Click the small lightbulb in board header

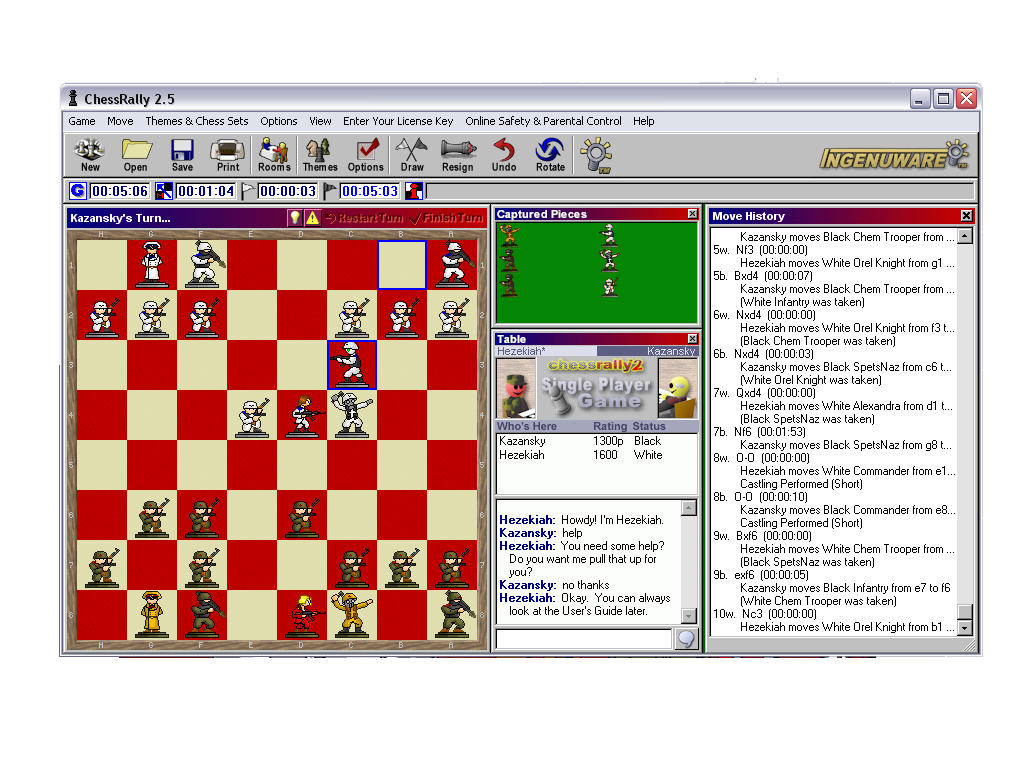pyautogui.click(x=295, y=217)
